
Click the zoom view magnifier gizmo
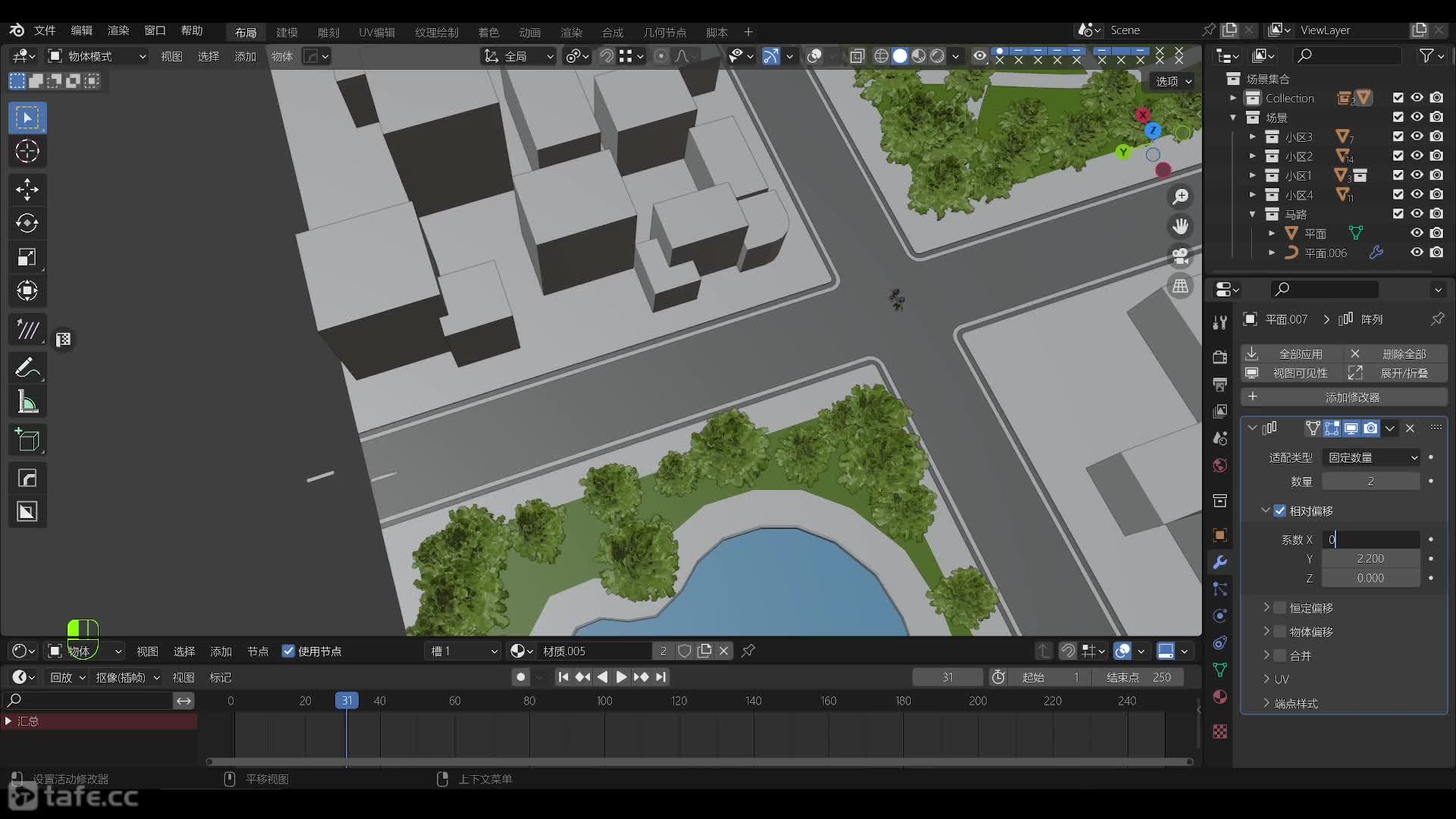1181,197
